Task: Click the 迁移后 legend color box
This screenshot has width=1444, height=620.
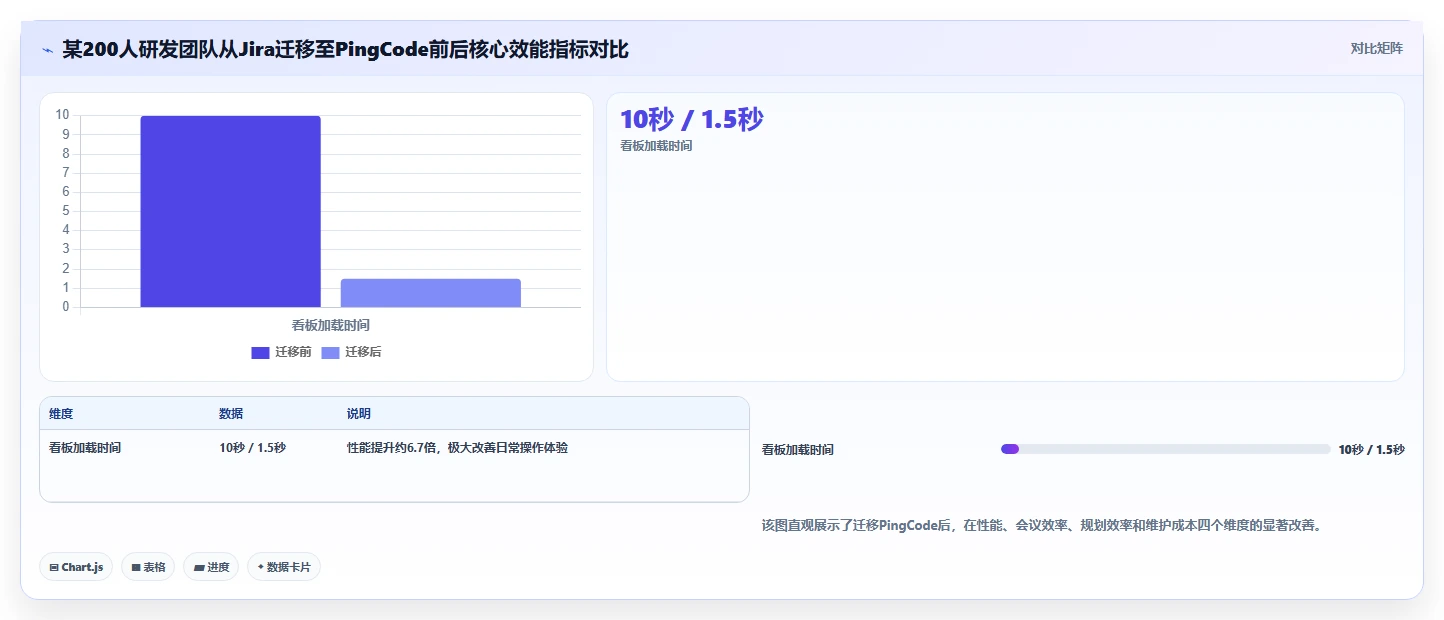Action: coord(330,352)
